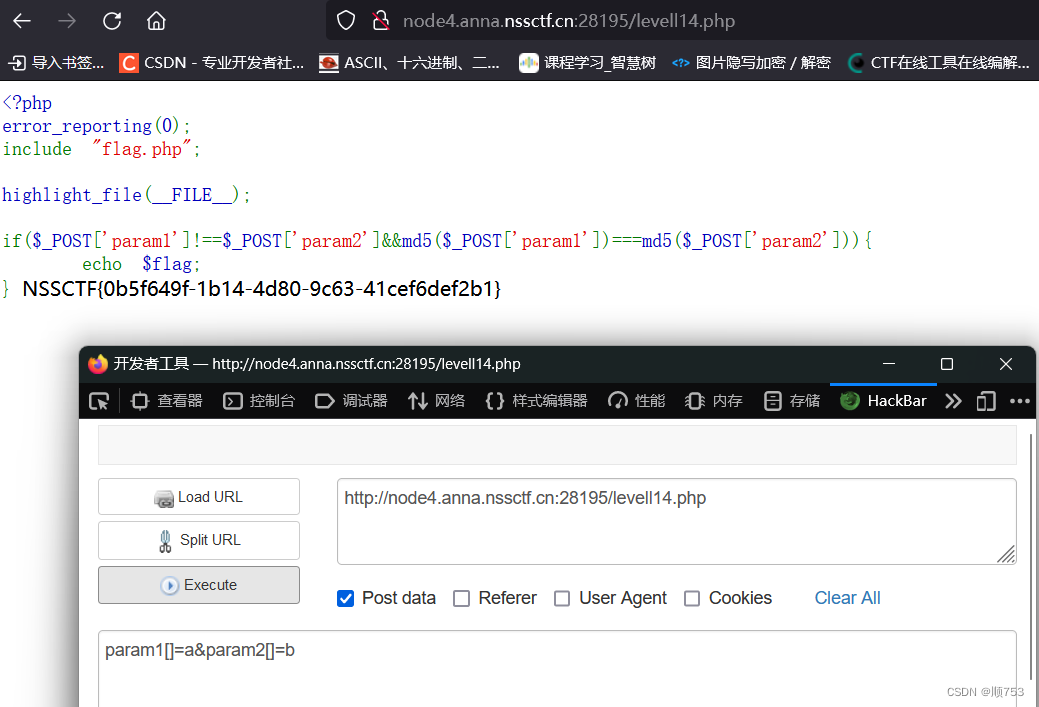Click the Clear All link

847,598
